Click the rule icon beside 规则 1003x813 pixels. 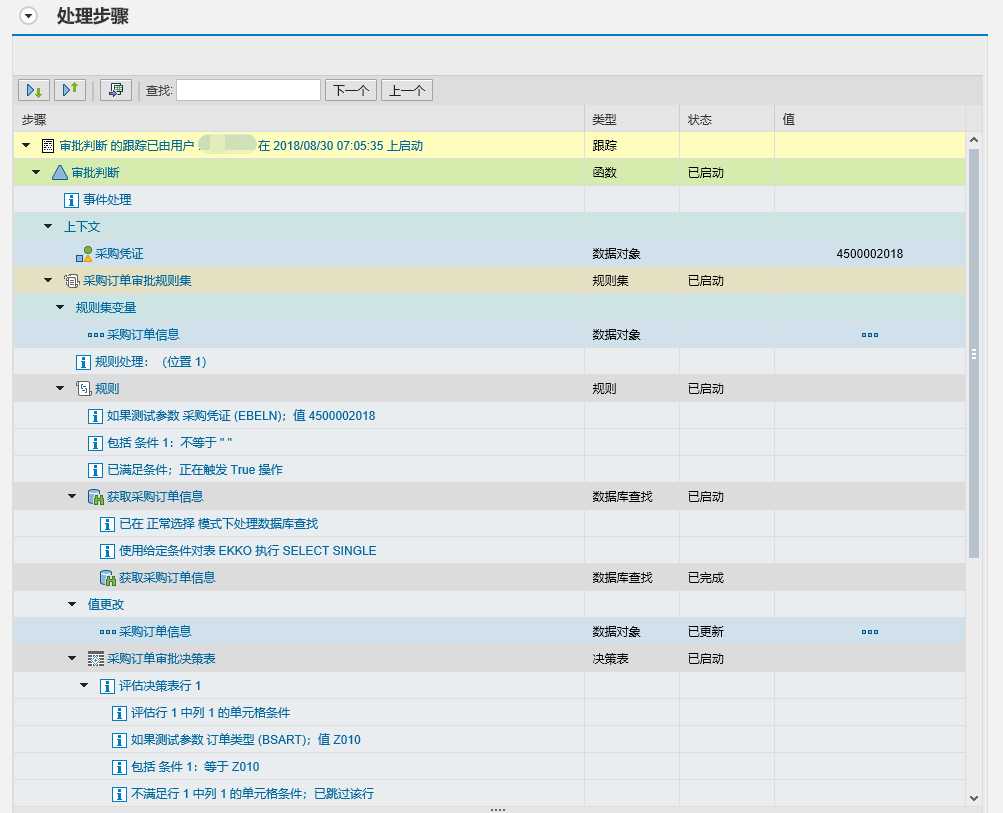(x=84, y=388)
